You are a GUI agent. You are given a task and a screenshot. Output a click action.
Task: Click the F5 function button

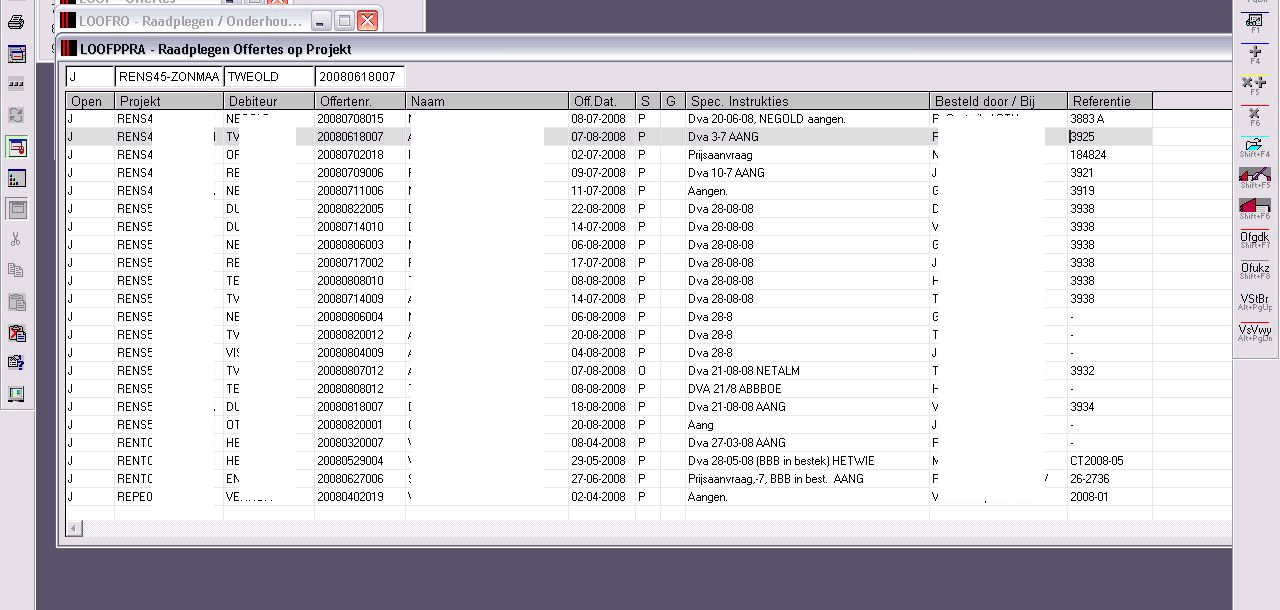point(1255,85)
